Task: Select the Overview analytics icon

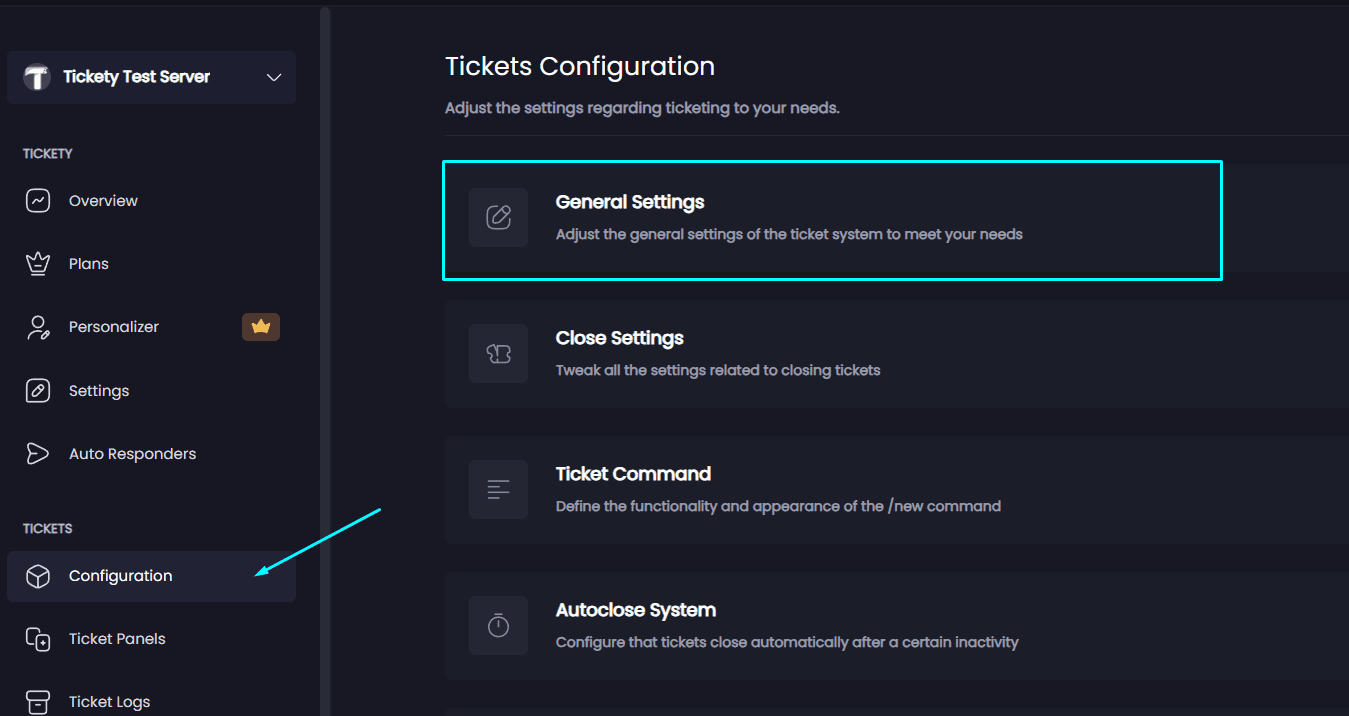Action: click(37, 200)
